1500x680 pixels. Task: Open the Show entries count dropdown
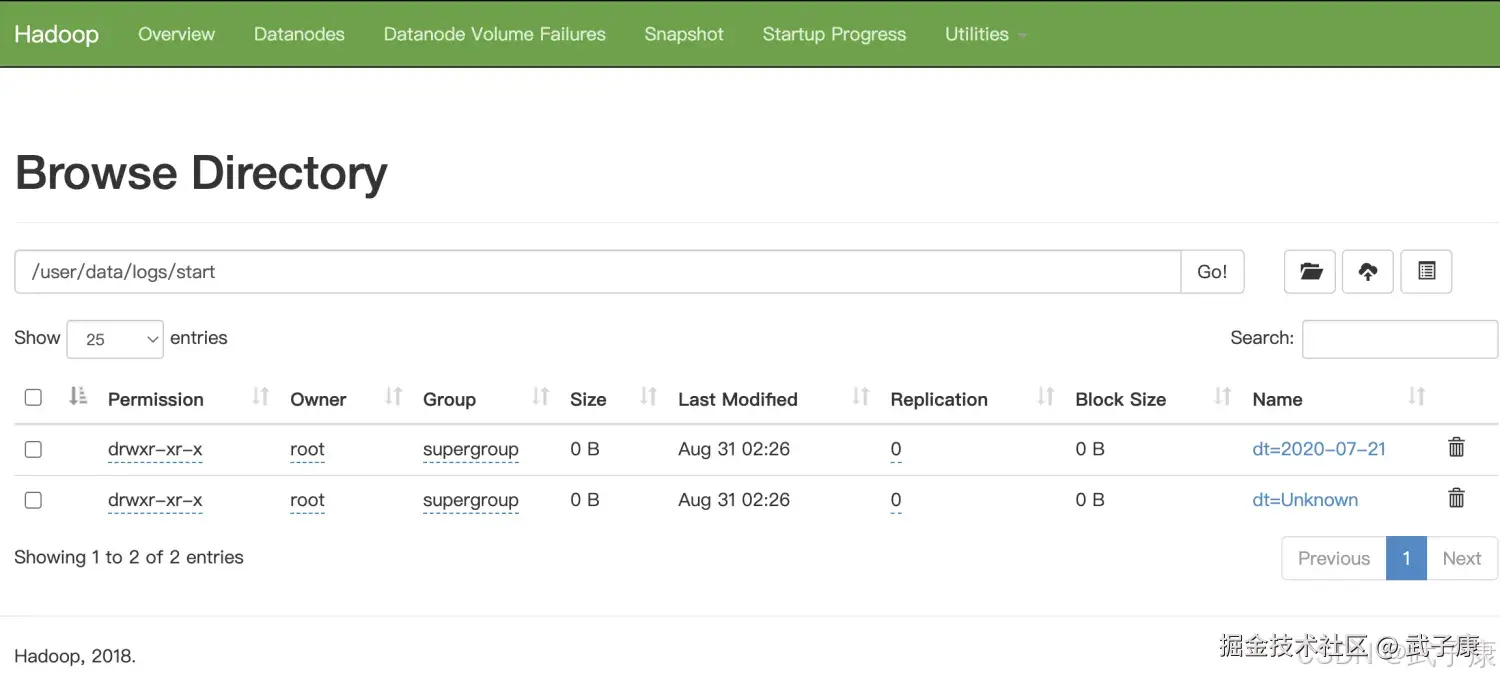(x=115, y=339)
